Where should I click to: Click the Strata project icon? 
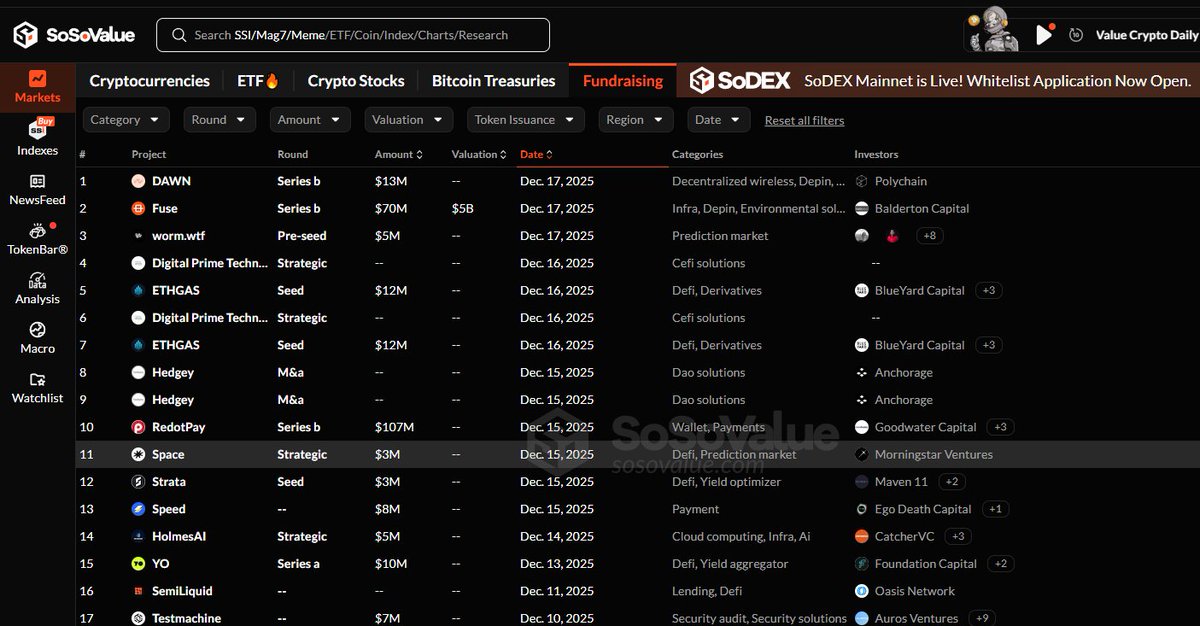coord(138,482)
